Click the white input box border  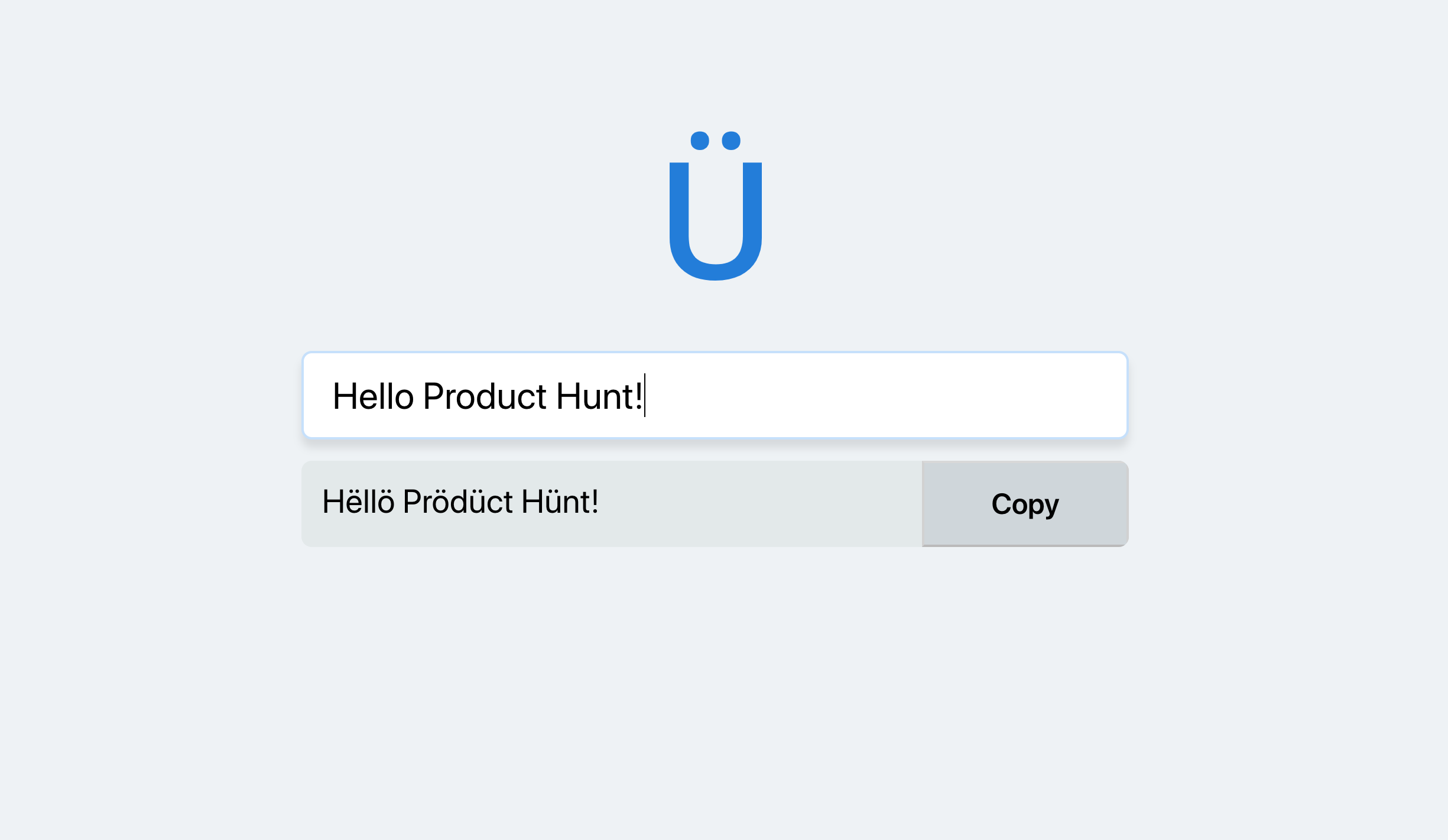pos(715,354)
